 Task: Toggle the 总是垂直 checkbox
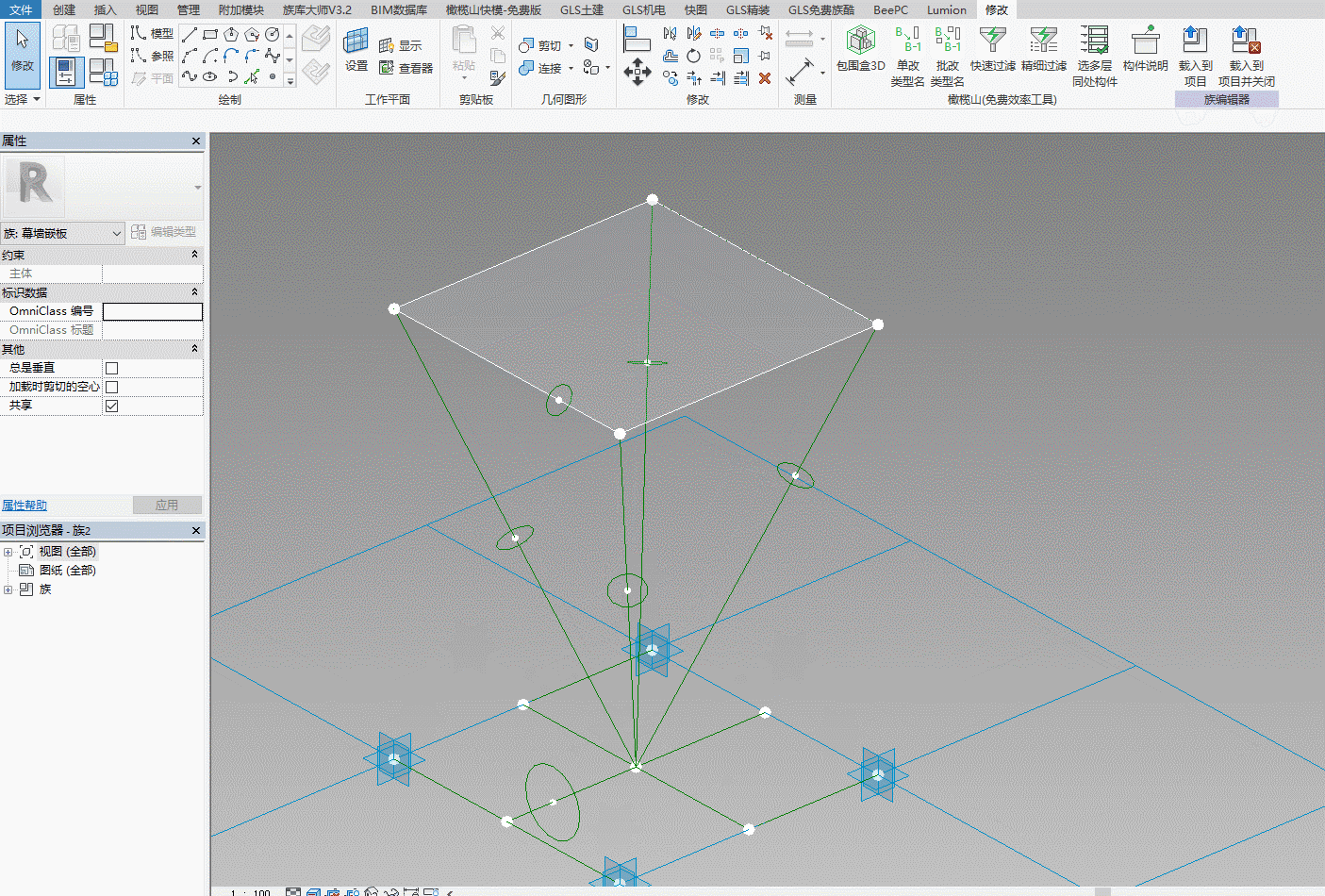tap(111, 368)
